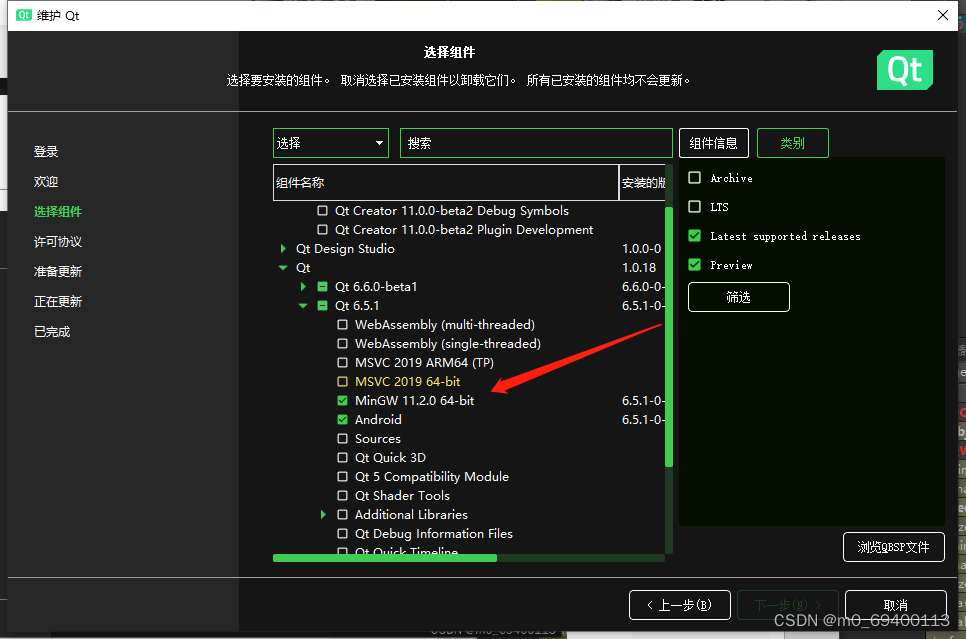Disable the Preview filter checkbox

click(x=693, y=264)
